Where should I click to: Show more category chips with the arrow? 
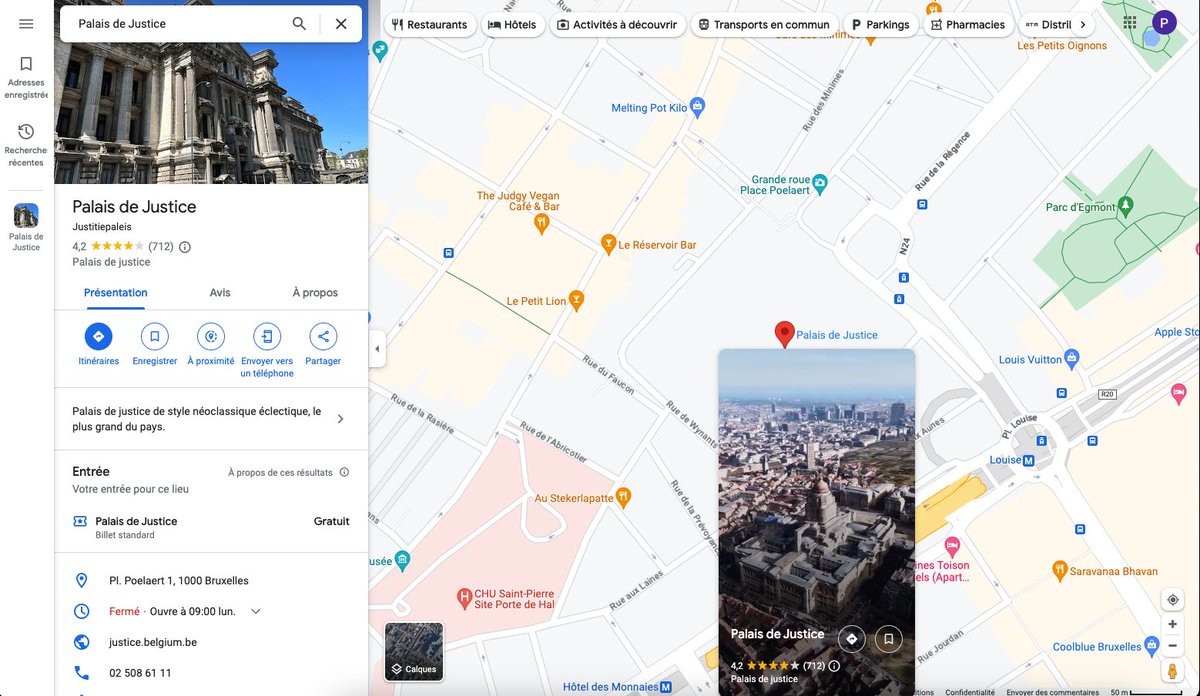click(1082, 23)
